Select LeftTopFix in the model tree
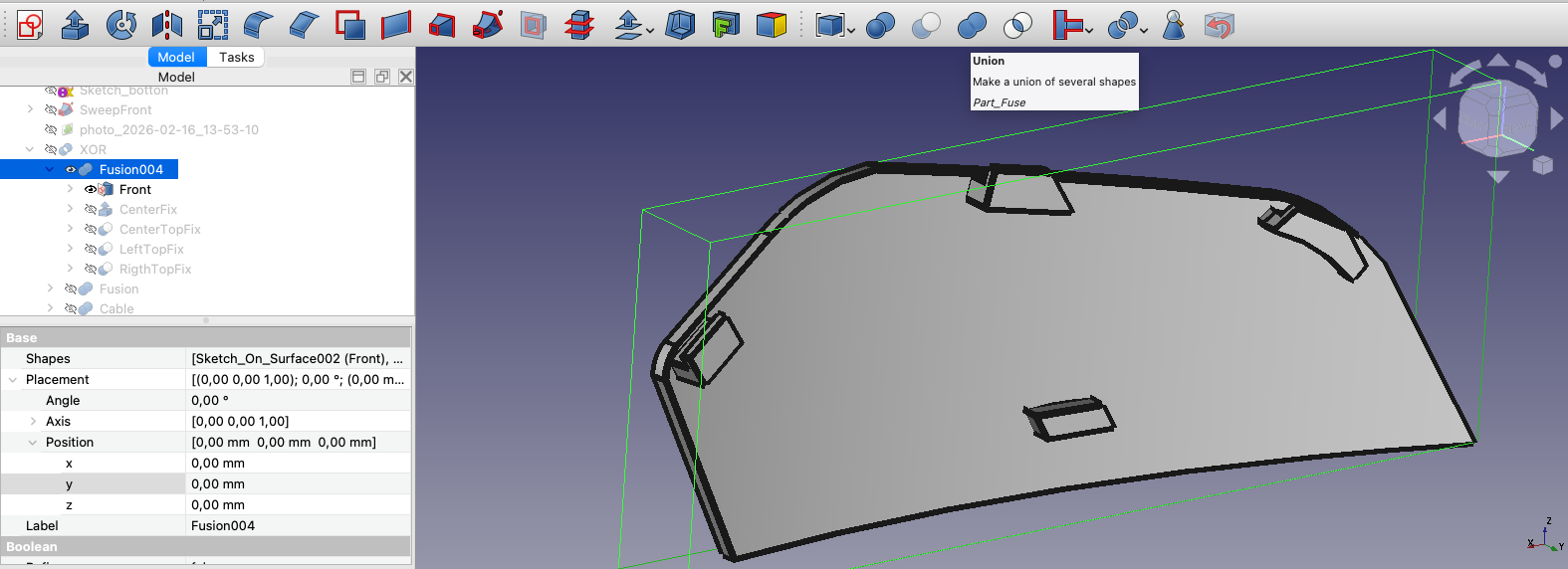Image resolution: width=1568 pixels, height=569 pixels. coord(151,249)
